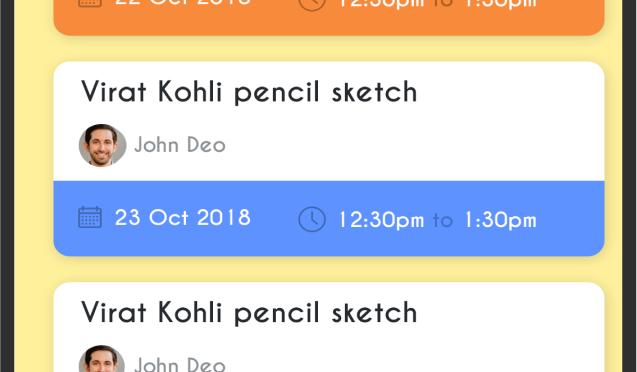
Task: Click the John Deo name in the bottom card
Action: (180, 364)
